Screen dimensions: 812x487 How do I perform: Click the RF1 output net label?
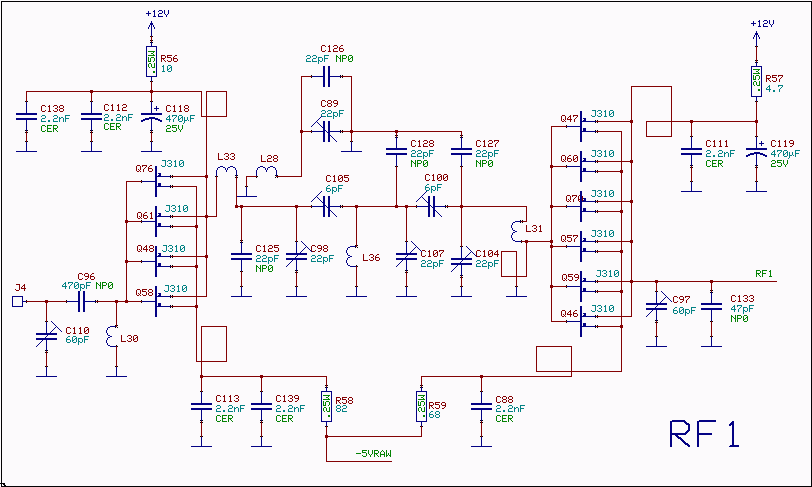[764, 274]
